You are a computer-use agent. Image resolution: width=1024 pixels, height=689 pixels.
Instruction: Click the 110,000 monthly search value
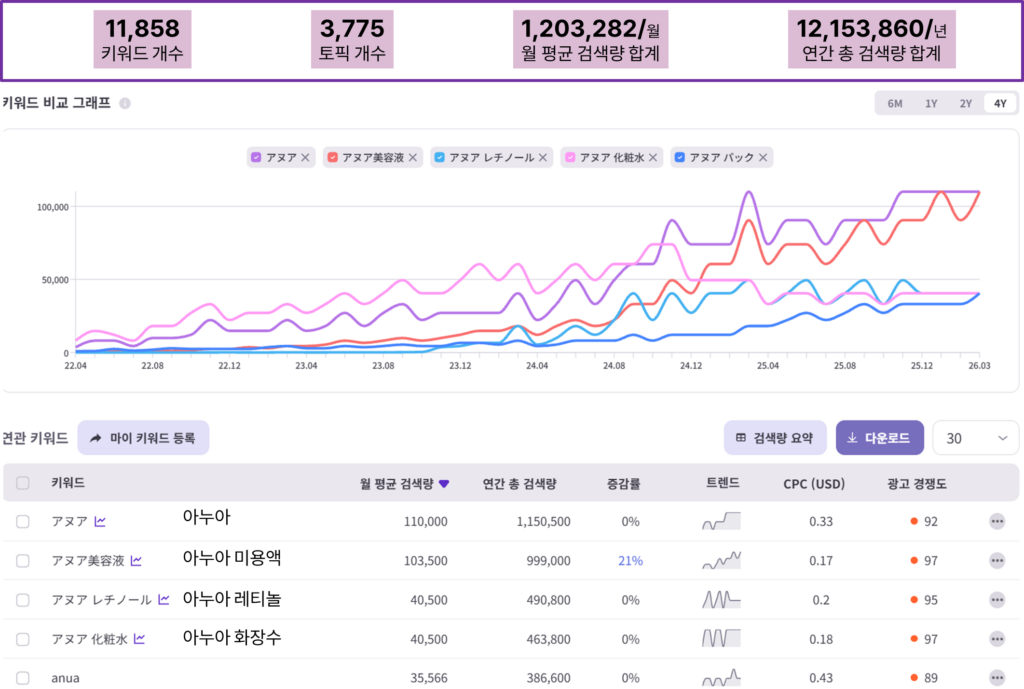(x=425, y=521)
